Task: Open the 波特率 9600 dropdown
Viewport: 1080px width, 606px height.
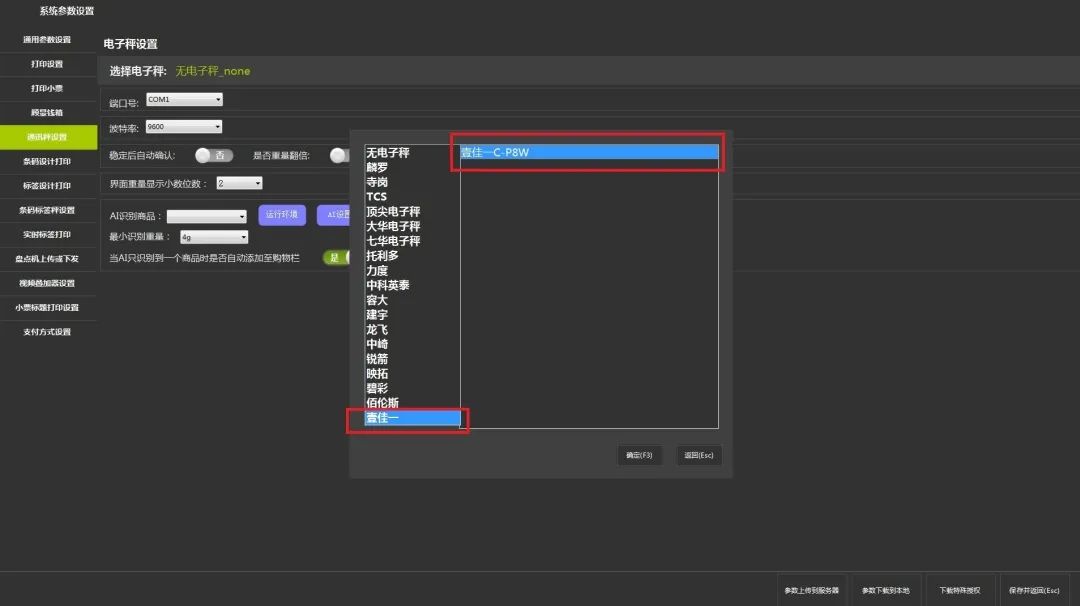Action: (184, 127)
